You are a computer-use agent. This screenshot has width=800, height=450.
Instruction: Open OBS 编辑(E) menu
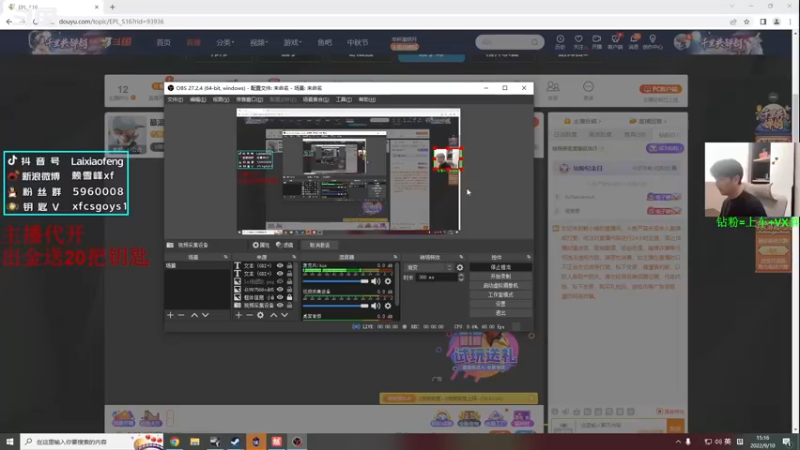(197, 99)
